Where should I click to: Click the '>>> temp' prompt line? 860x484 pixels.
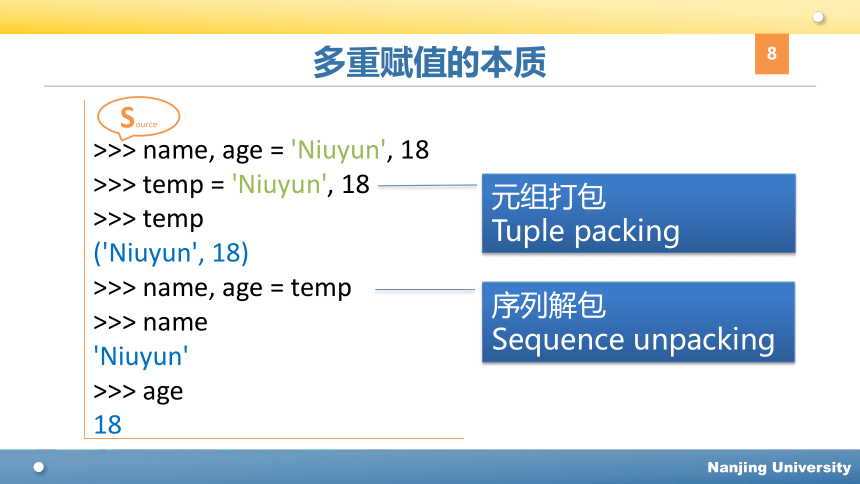(148, 219)
